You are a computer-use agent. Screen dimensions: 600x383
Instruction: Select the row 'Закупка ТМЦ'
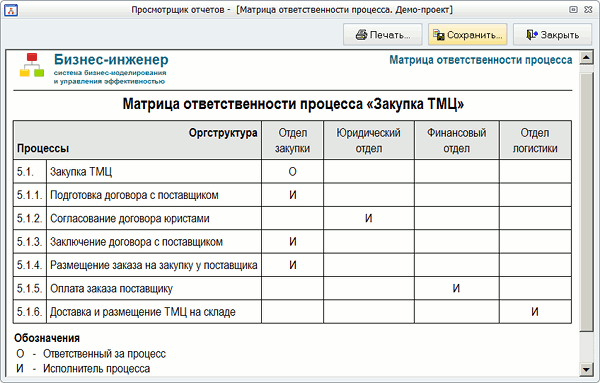pyautogui.click(x=292, y=171)
